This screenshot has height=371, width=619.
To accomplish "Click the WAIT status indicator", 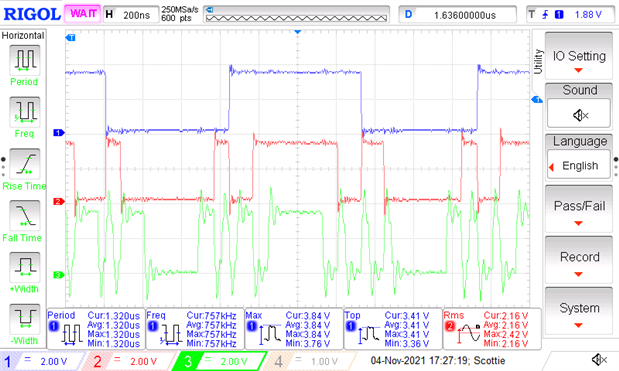I will pyautogui.click(x=83, y=14).
